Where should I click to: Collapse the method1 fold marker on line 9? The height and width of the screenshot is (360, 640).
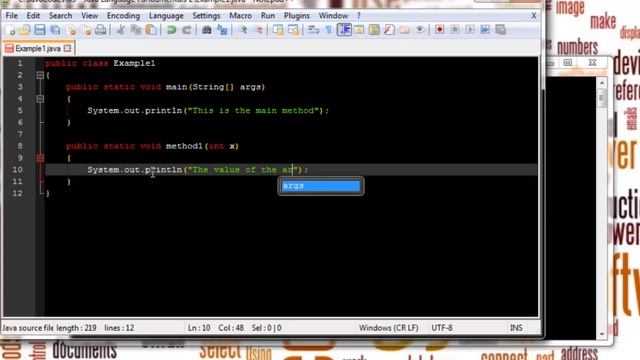[40, 158]
